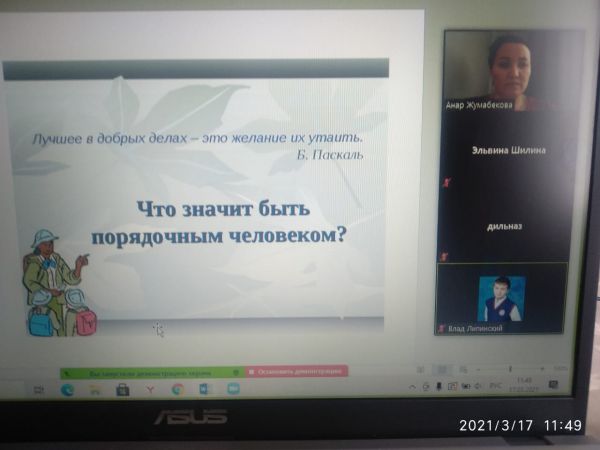
Task: Select Влад Липинский's video thumbnail
Action: (502, 298)
